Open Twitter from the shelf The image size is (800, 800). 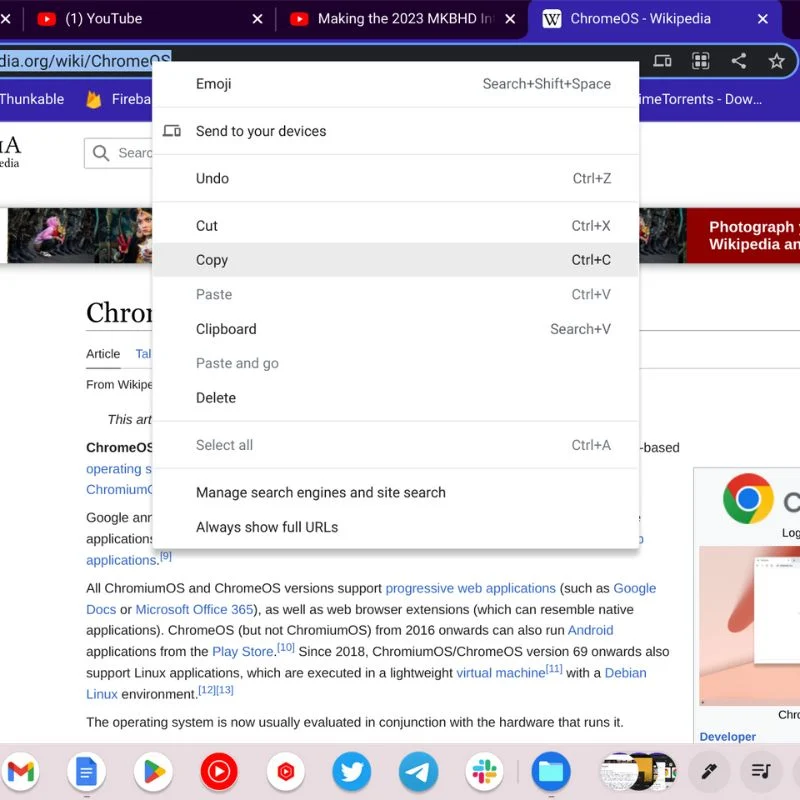(x=352, y=771)
